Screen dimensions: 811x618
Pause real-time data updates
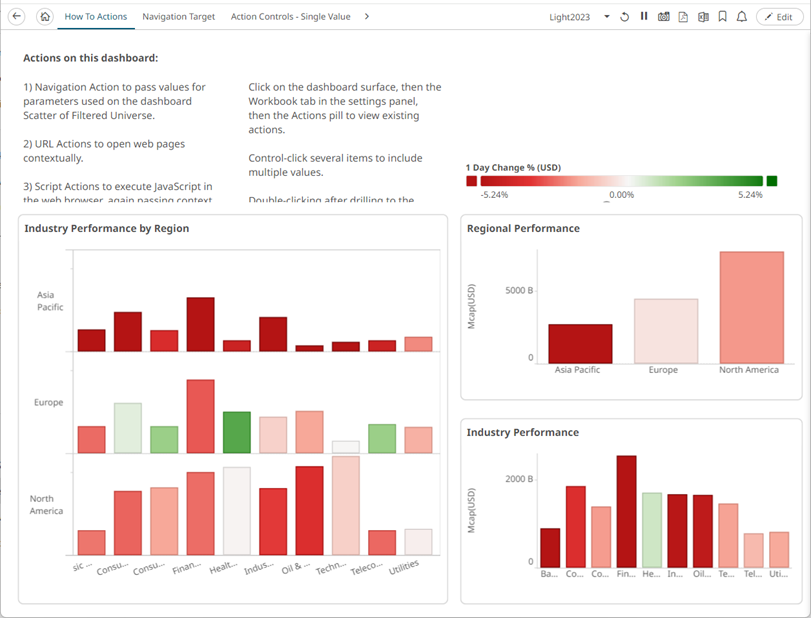(644, 17)
